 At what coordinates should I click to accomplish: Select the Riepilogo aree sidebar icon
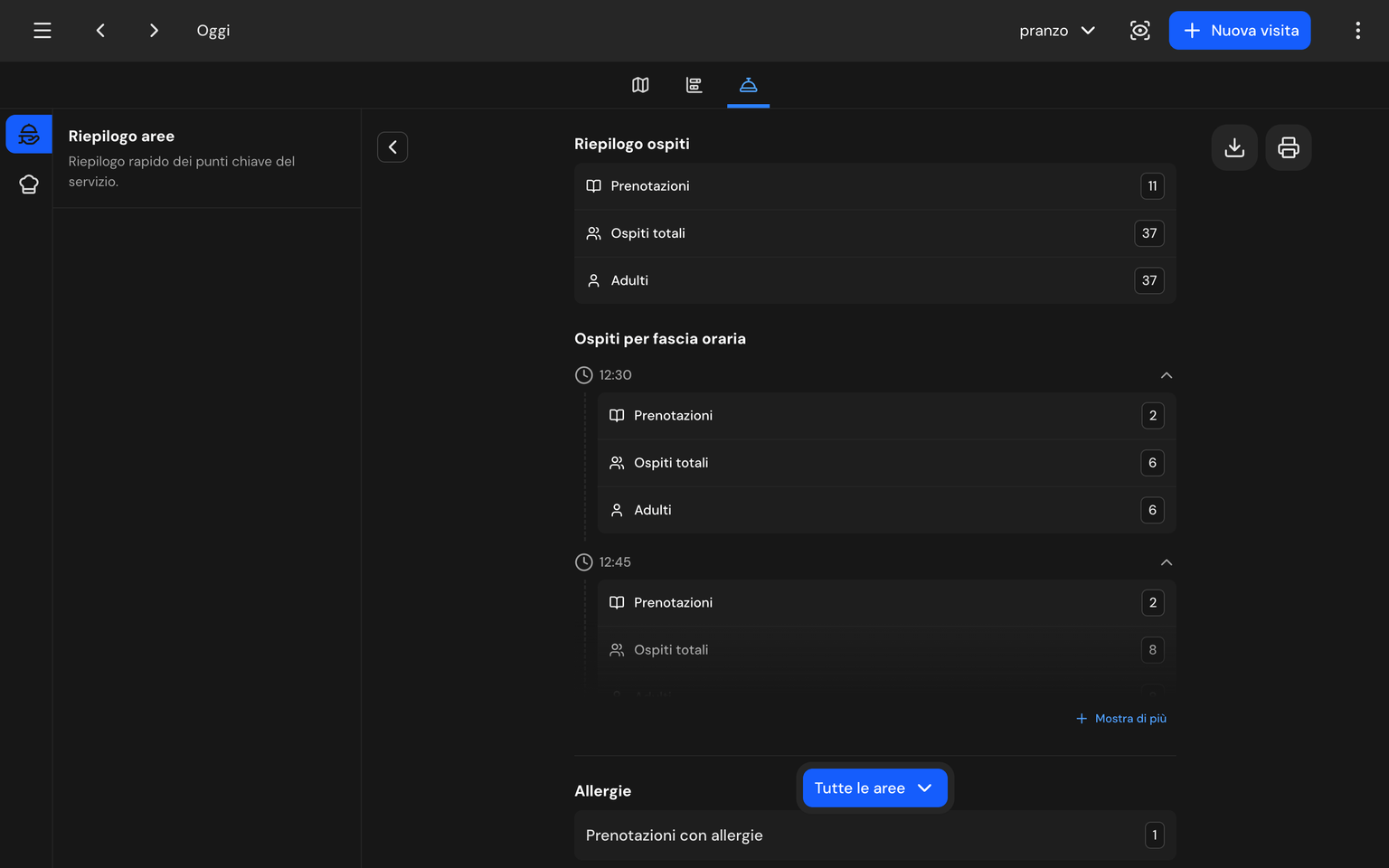click(29, 135)
